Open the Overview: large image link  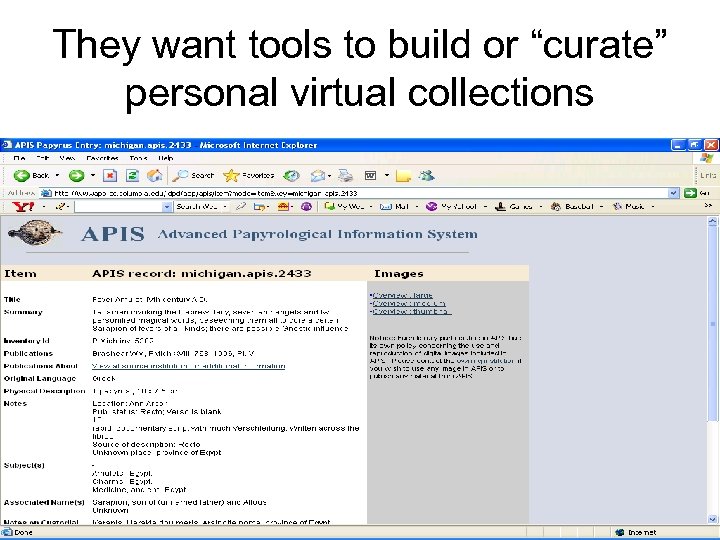403,295
